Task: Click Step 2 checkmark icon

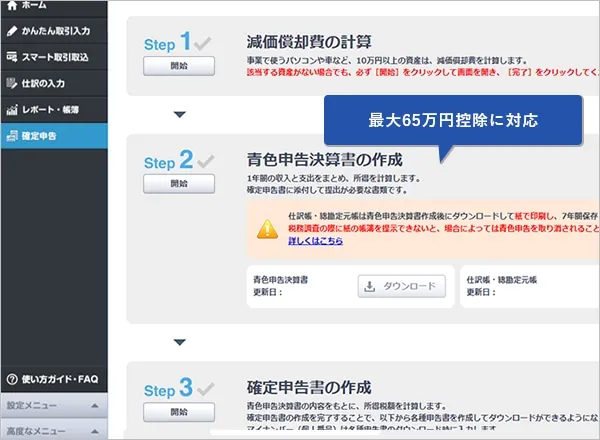Action: coord(206,161)
